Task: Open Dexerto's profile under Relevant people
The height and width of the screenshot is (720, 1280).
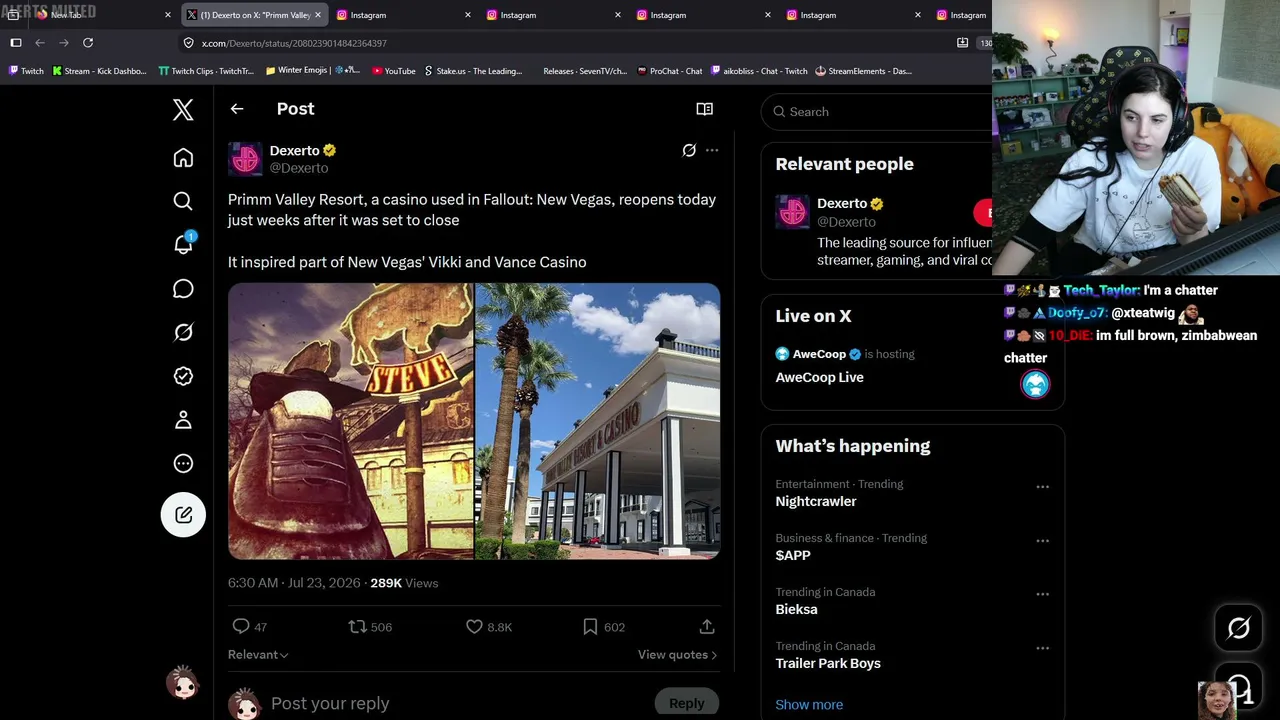Action: click(842, 203)
